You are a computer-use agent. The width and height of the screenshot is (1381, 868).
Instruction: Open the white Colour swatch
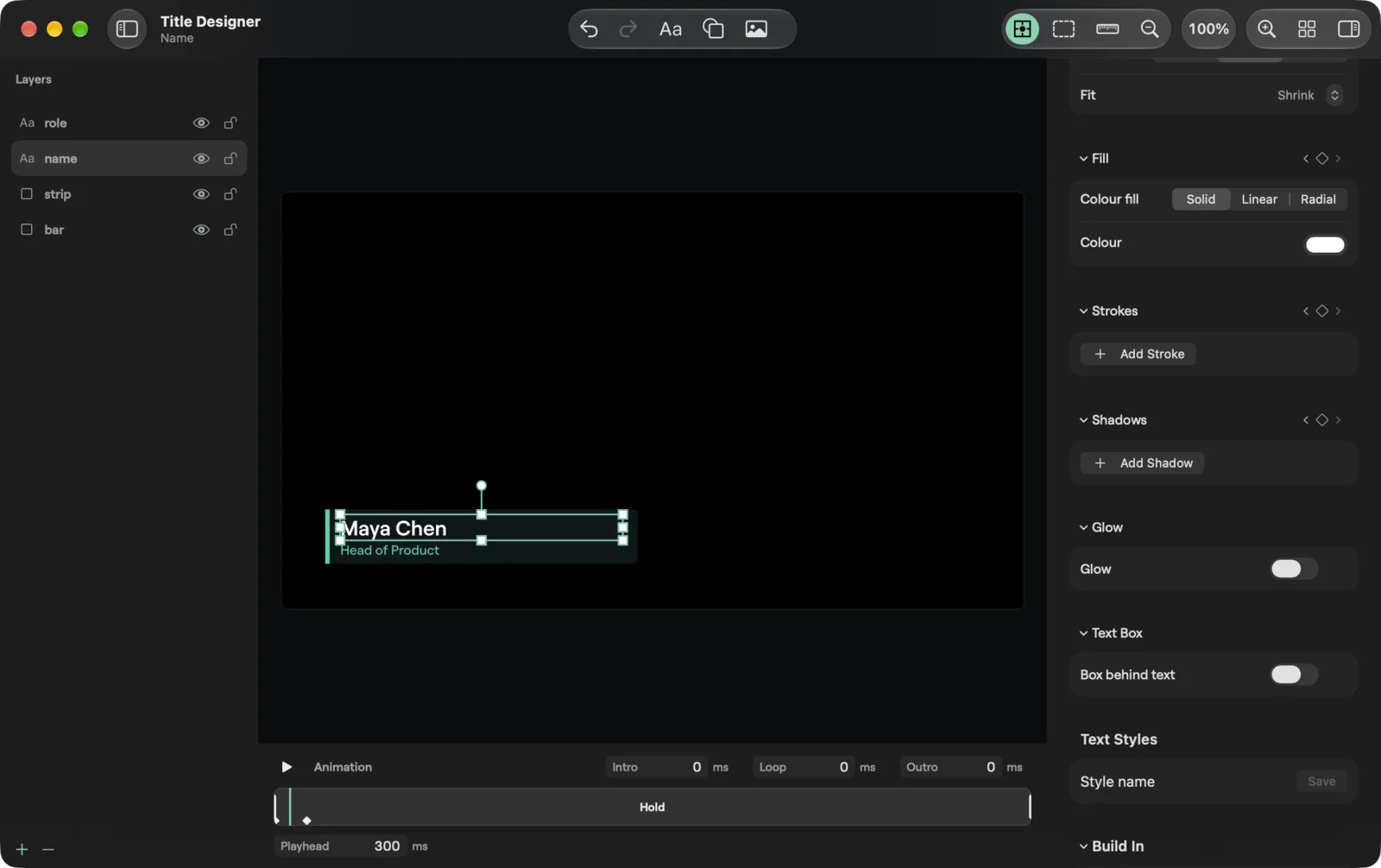(1325, 244)
